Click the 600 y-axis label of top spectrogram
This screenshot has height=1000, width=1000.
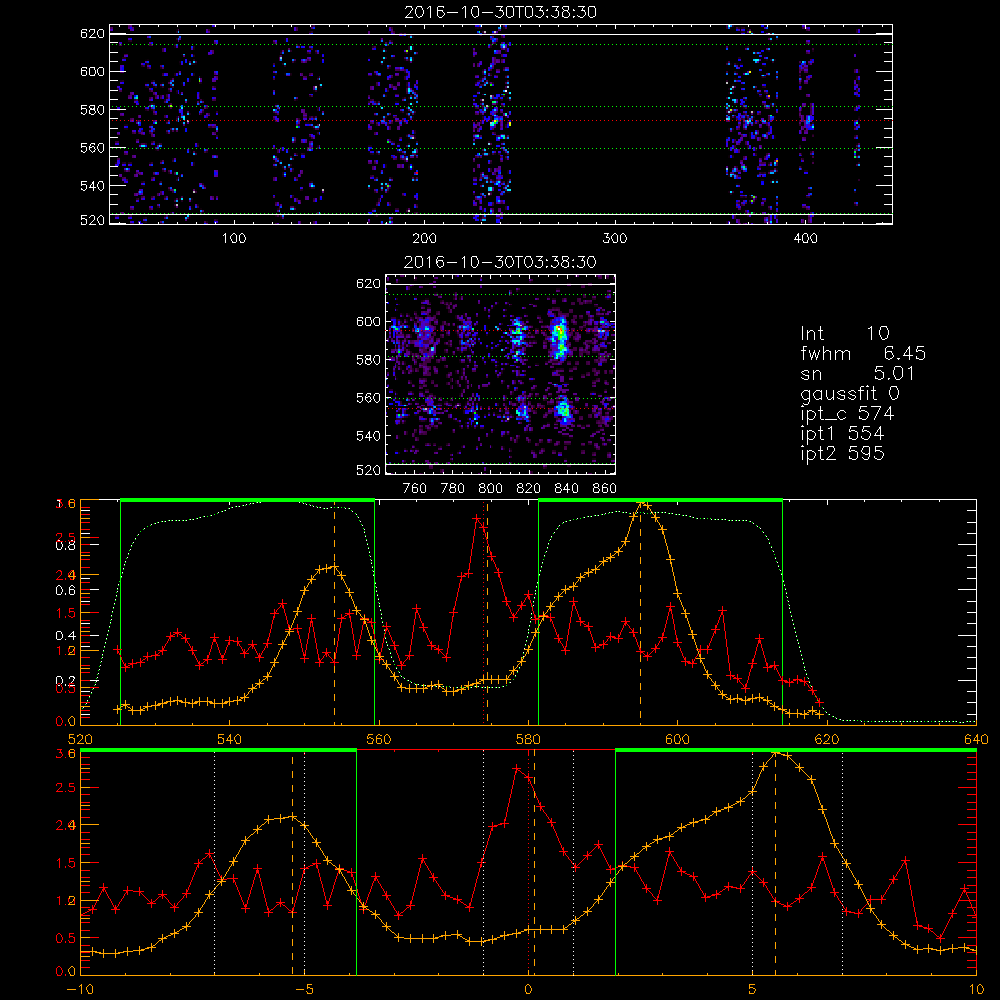click(92, 71)
